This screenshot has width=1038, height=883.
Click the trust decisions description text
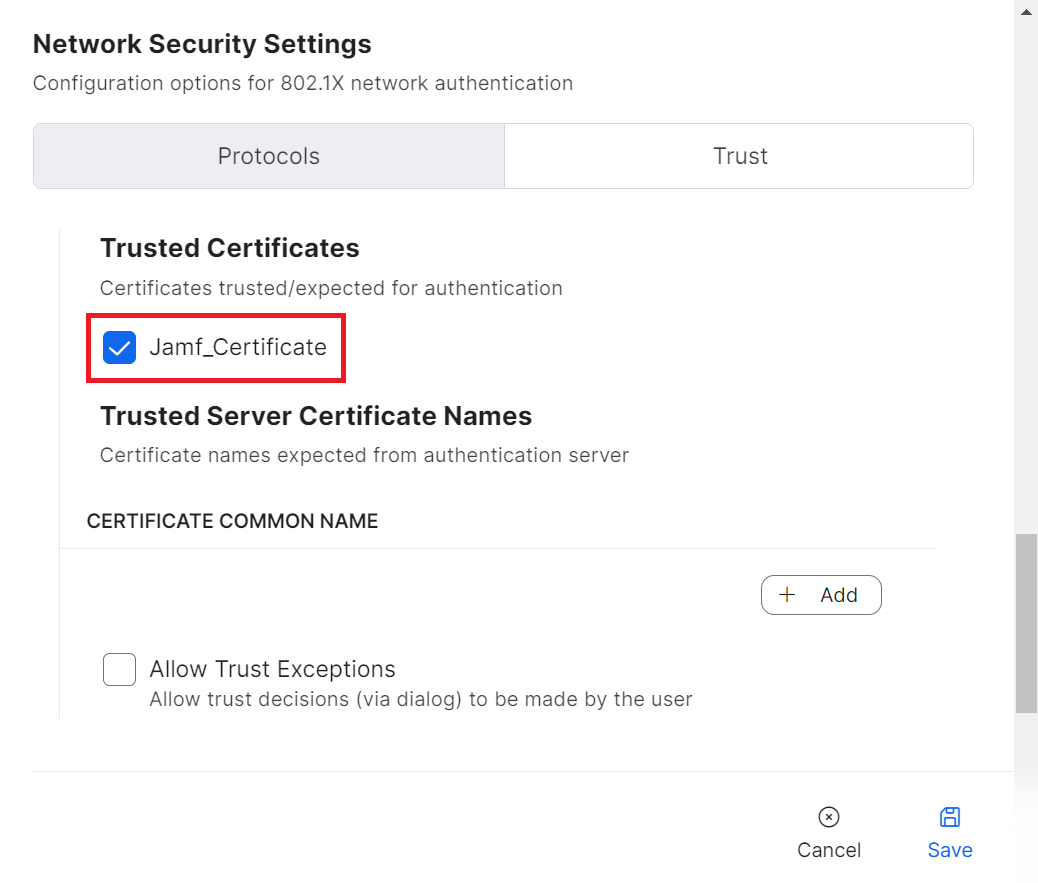[x=420, y=699]
